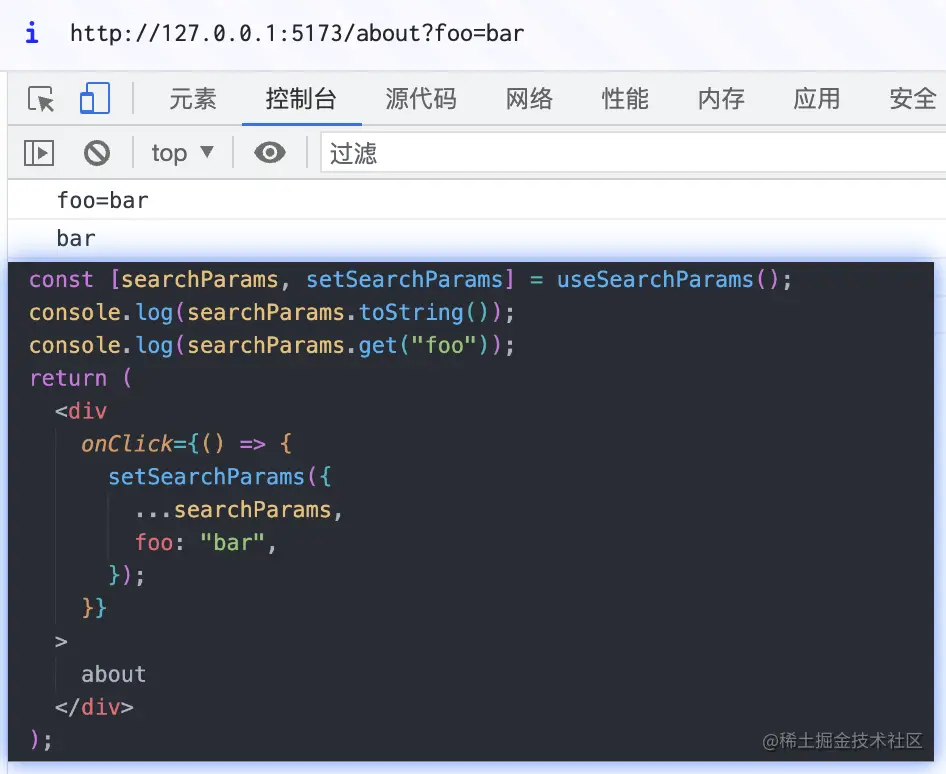Click the 'return (' line

click(81, 378)
